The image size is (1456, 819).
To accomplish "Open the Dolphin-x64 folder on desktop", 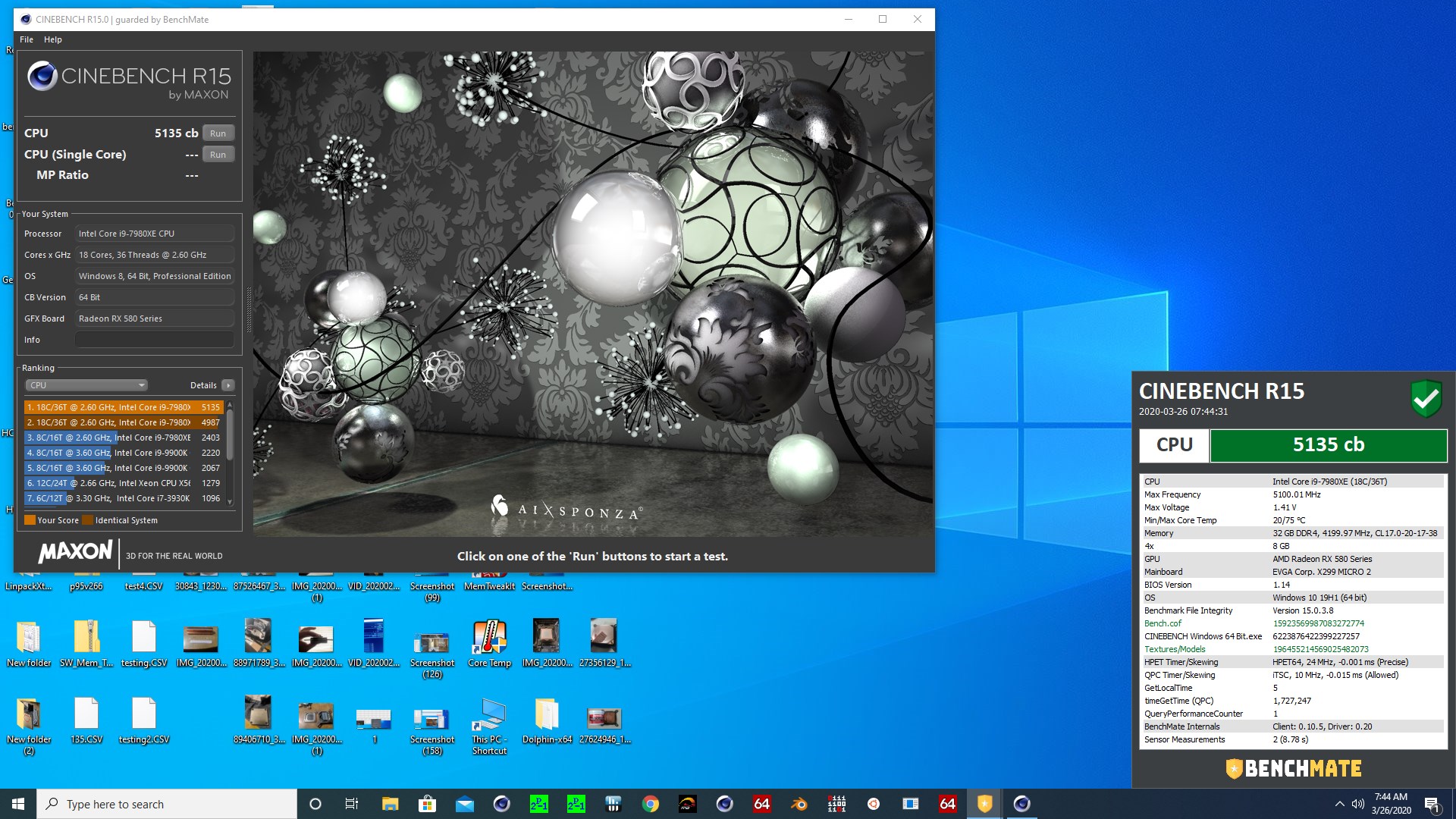I will 547,720.
